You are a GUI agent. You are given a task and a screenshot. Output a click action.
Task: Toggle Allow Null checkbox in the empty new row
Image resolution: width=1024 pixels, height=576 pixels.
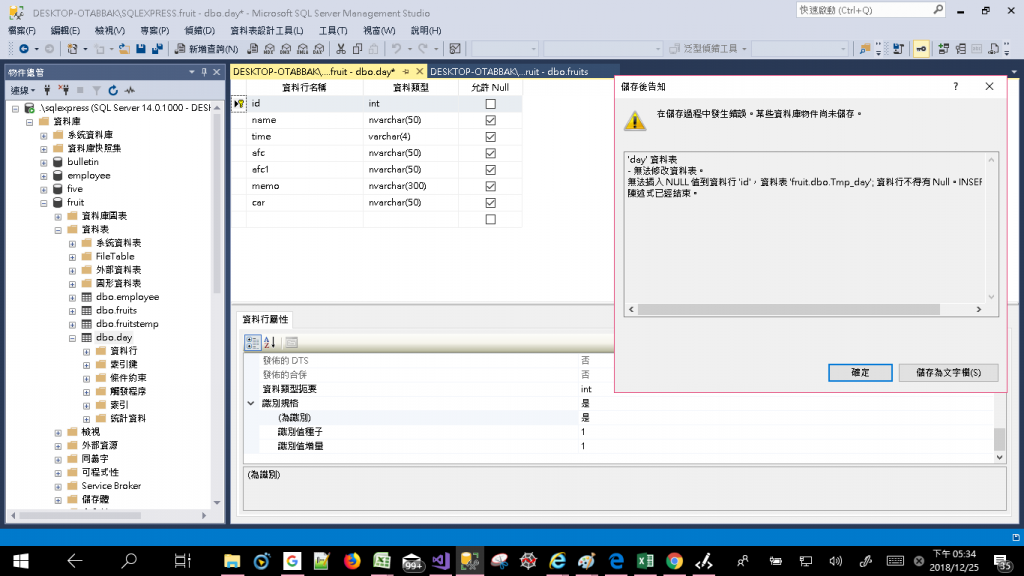(x=490, y=219)
